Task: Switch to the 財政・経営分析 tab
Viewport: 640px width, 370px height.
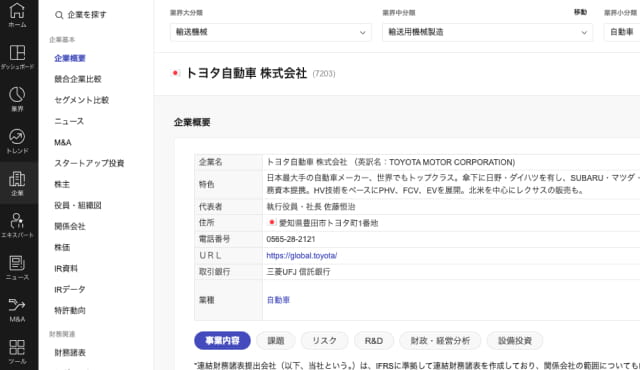Action: coord(440,341)
